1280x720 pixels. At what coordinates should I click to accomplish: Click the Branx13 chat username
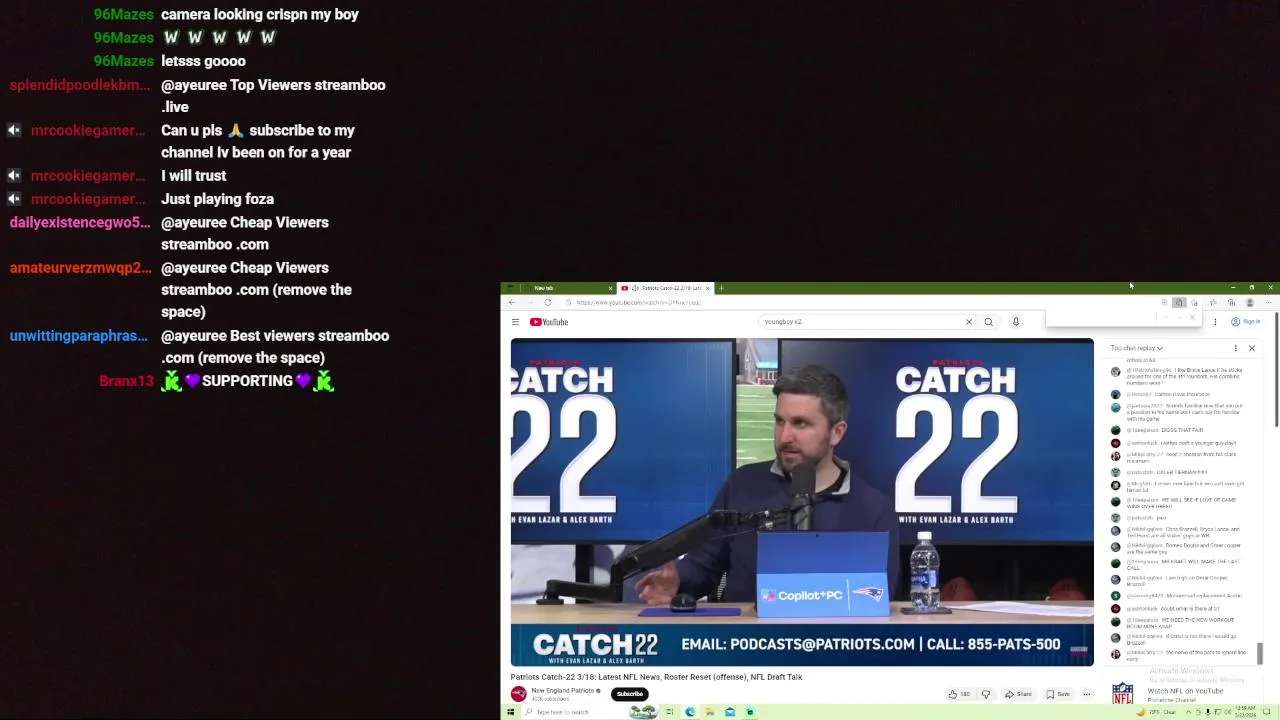tap(126, 381)
